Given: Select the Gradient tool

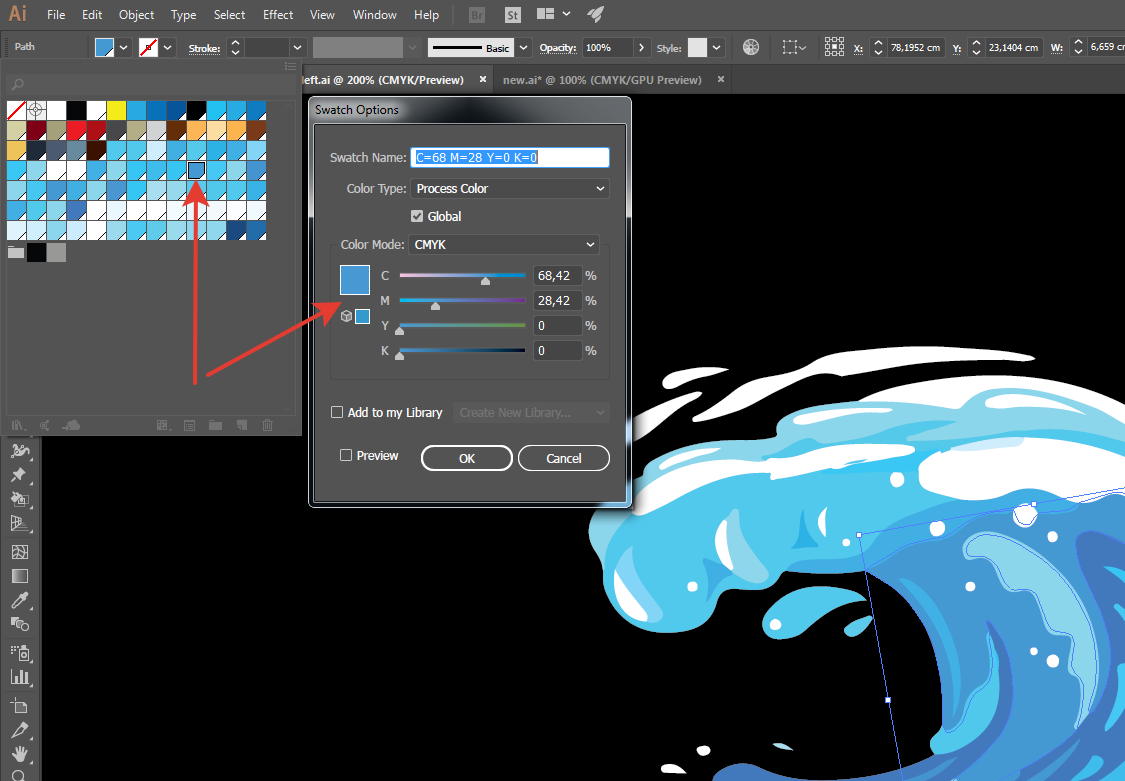Looking at the screenshot, I should [19, 577].
